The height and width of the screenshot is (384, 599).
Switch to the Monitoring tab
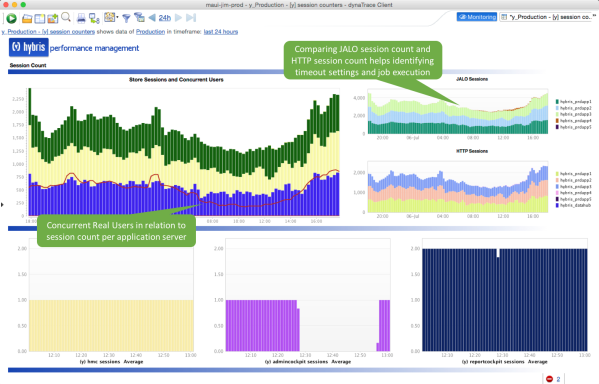(x=477, y=17)
